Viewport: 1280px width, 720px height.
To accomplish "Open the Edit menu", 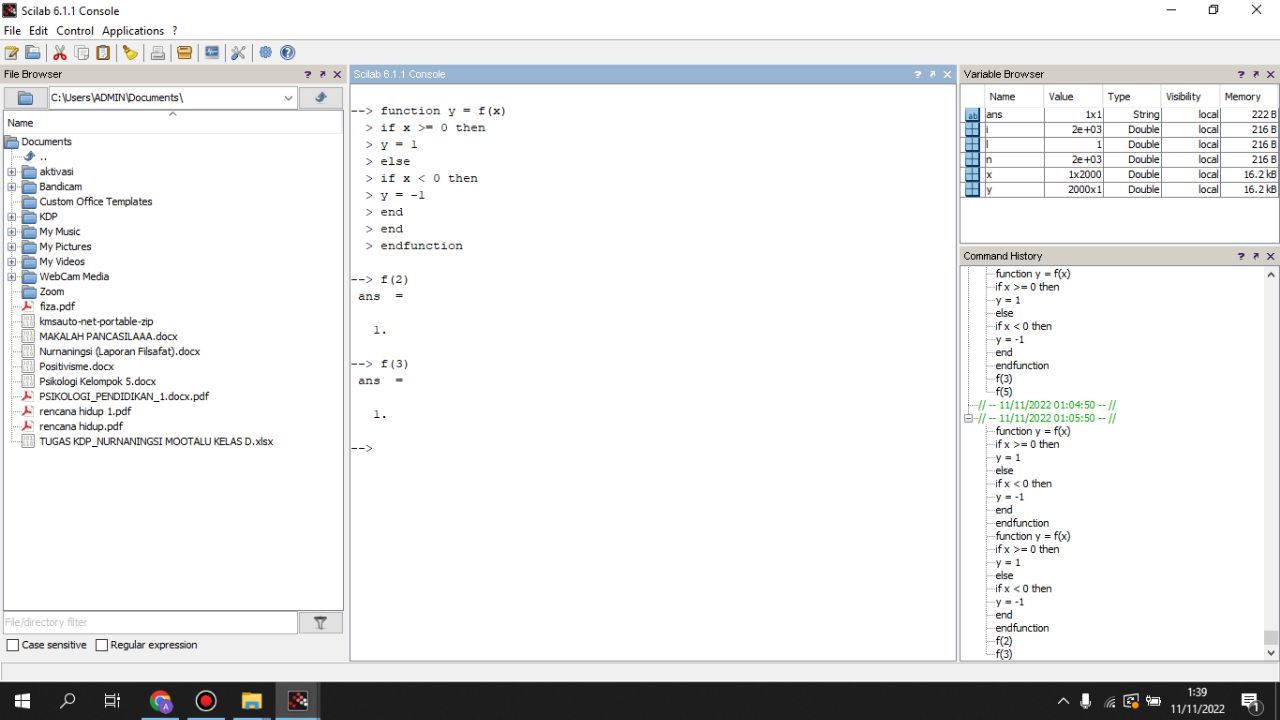I will click(38, 31).
